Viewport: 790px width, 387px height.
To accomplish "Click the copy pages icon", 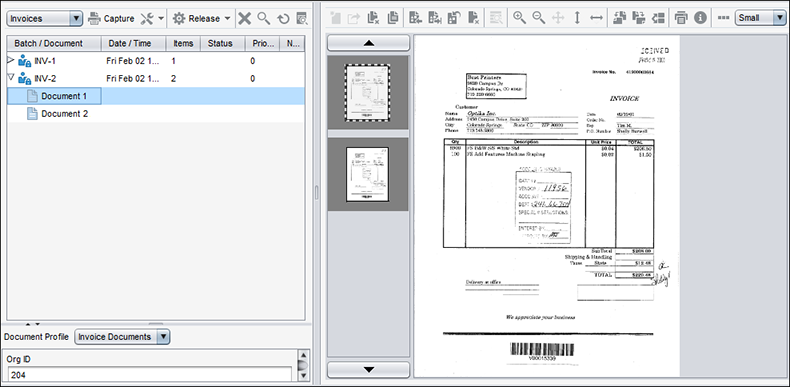I will pos(392,18).
